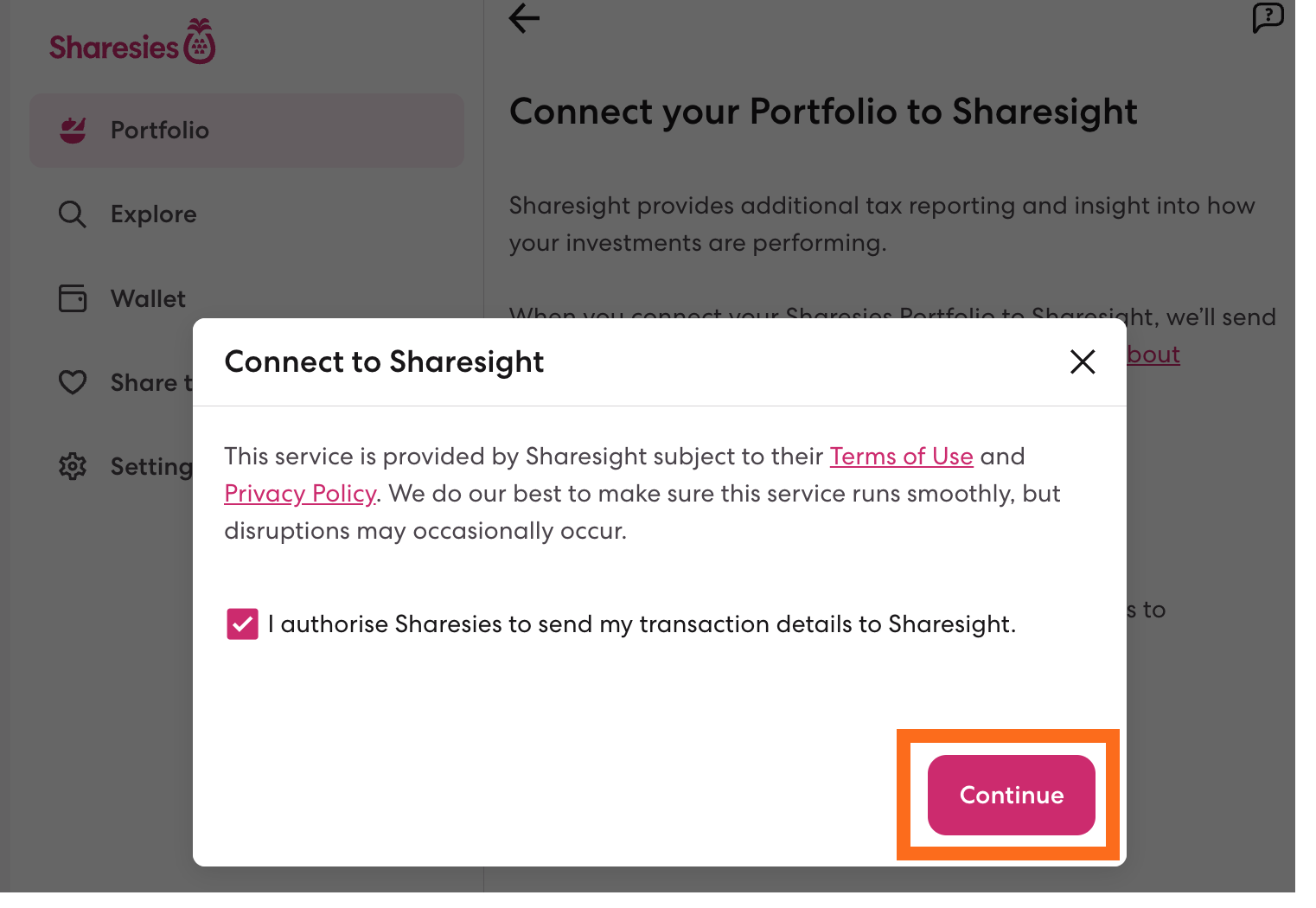The width and height of the screenshot is (1316, 908).
Task: Open the Privacy Policy link
Action: click(x=299, y=493)
